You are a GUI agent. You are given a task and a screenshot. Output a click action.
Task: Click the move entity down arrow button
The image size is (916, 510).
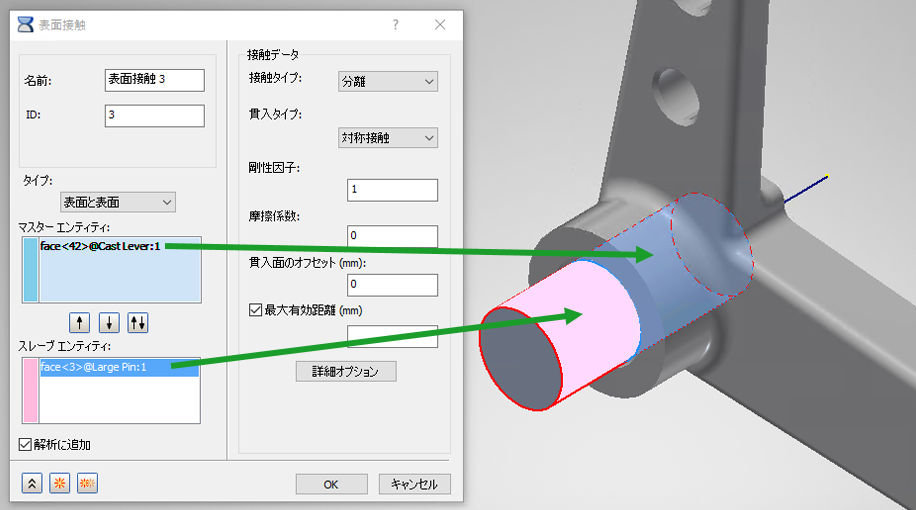pos(109,322)
